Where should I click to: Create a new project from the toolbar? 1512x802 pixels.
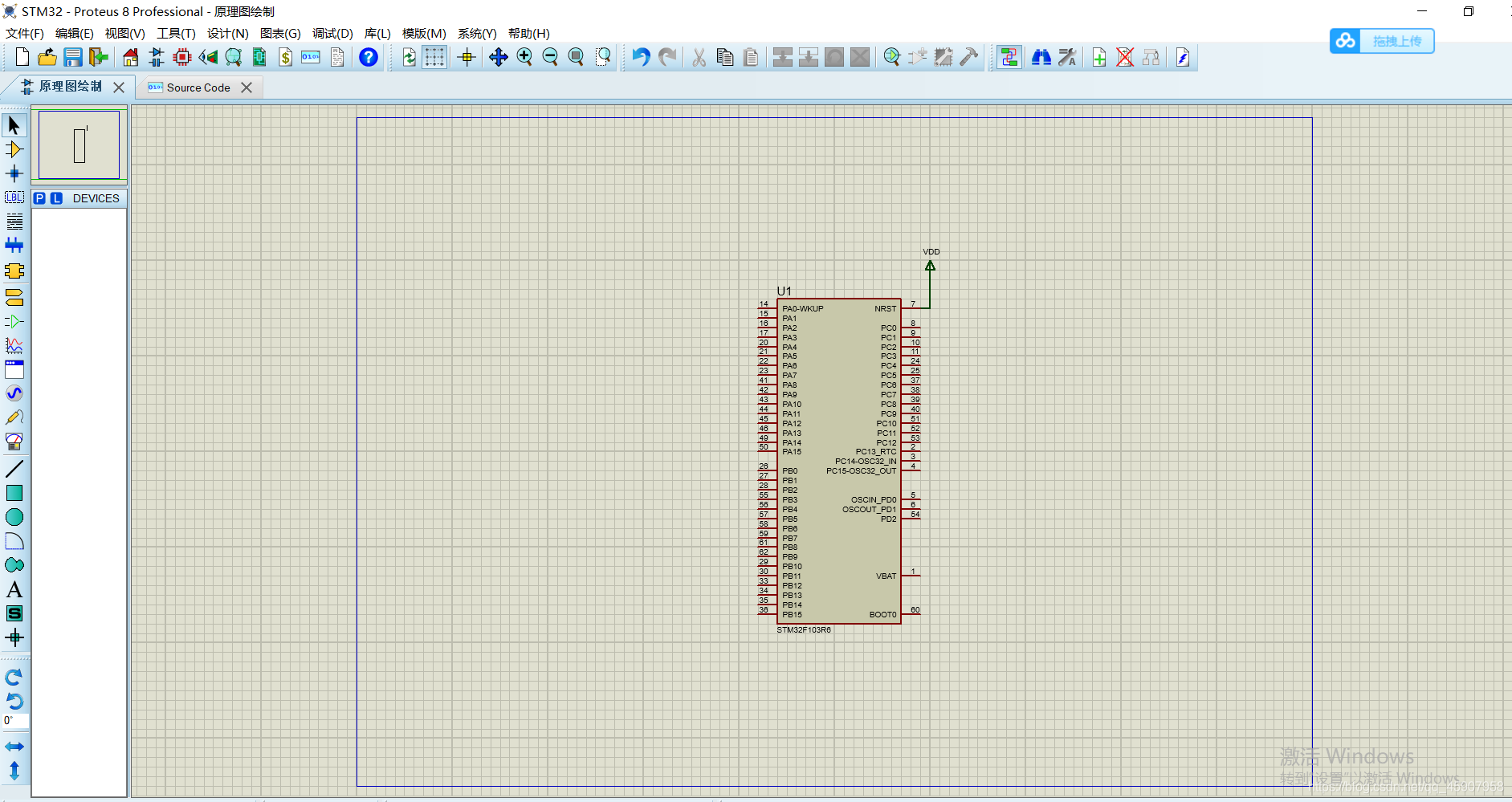point(22,57)
